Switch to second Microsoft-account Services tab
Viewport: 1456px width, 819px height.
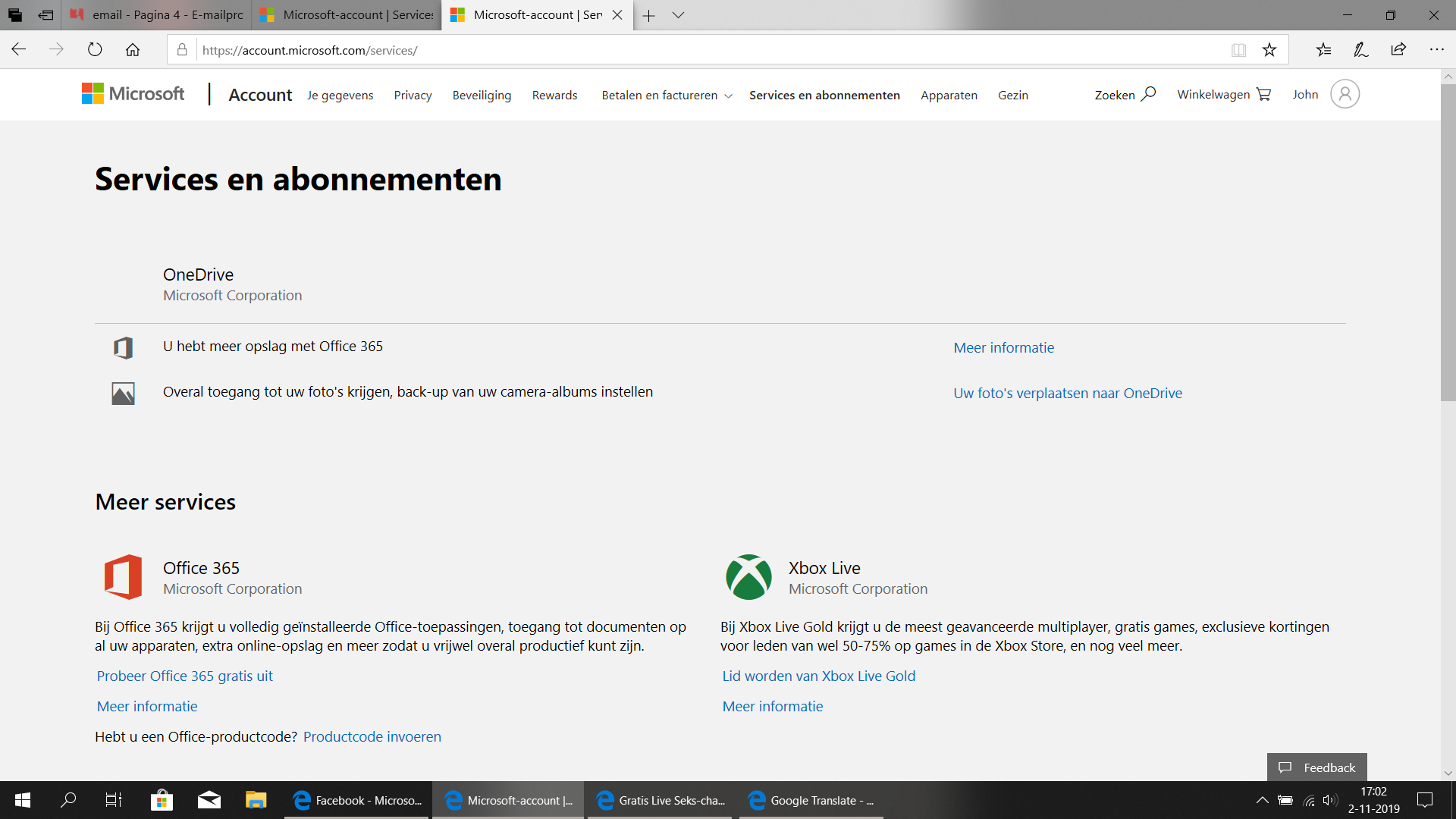click(x=347, y=15)
